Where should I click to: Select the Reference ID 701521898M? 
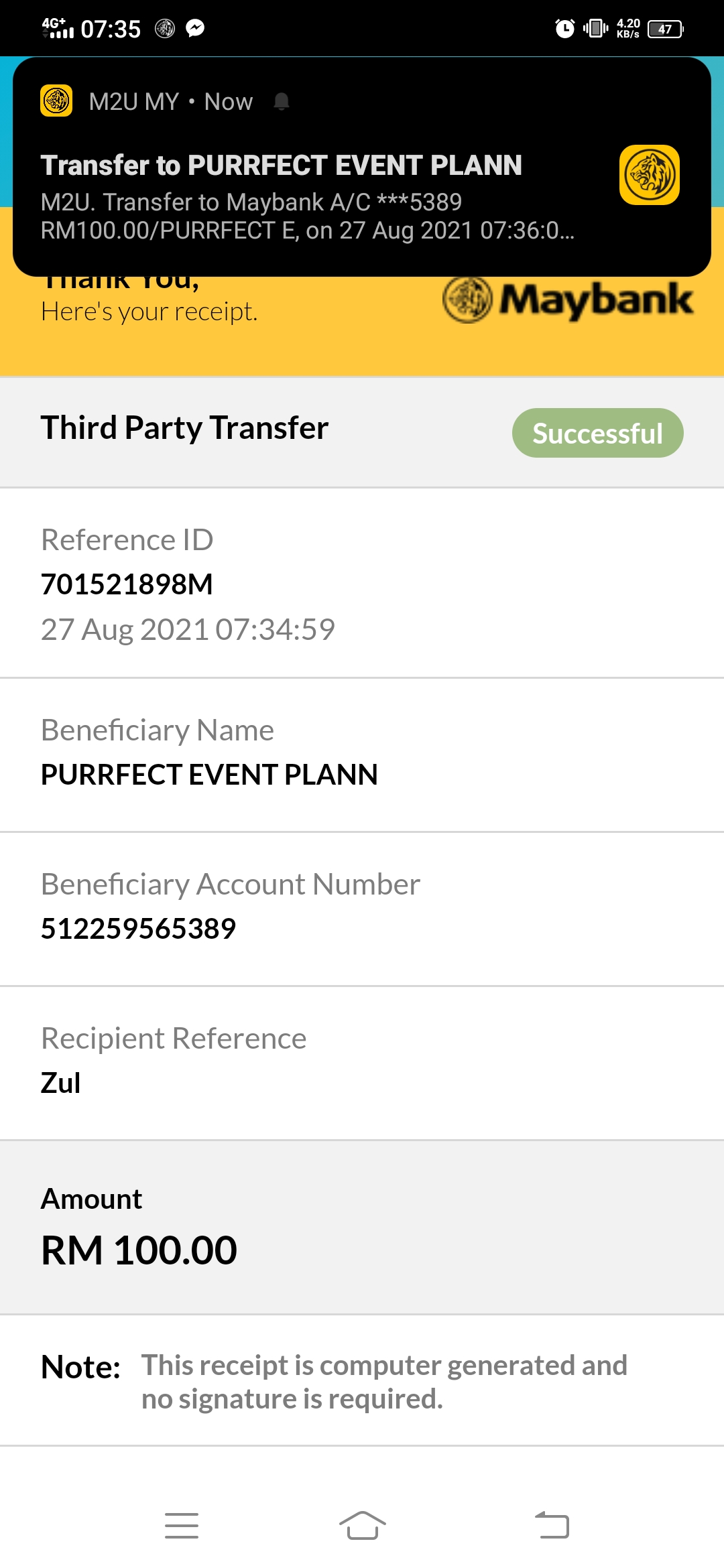point(127,584)
